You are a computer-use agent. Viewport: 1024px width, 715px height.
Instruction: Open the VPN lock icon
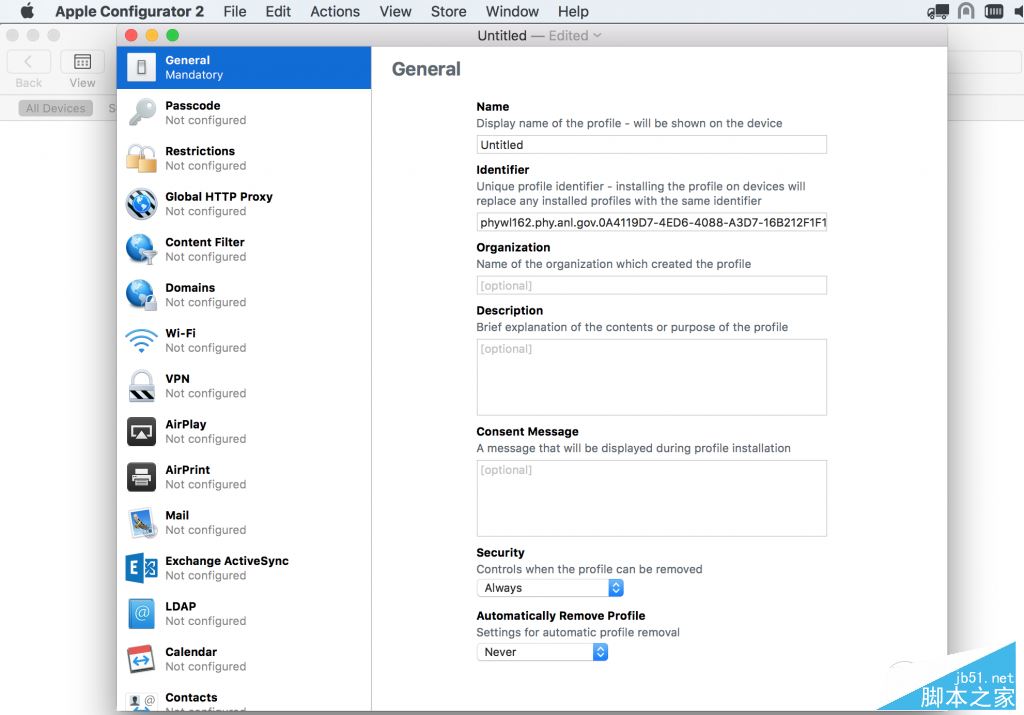click(x=141, y=386)
